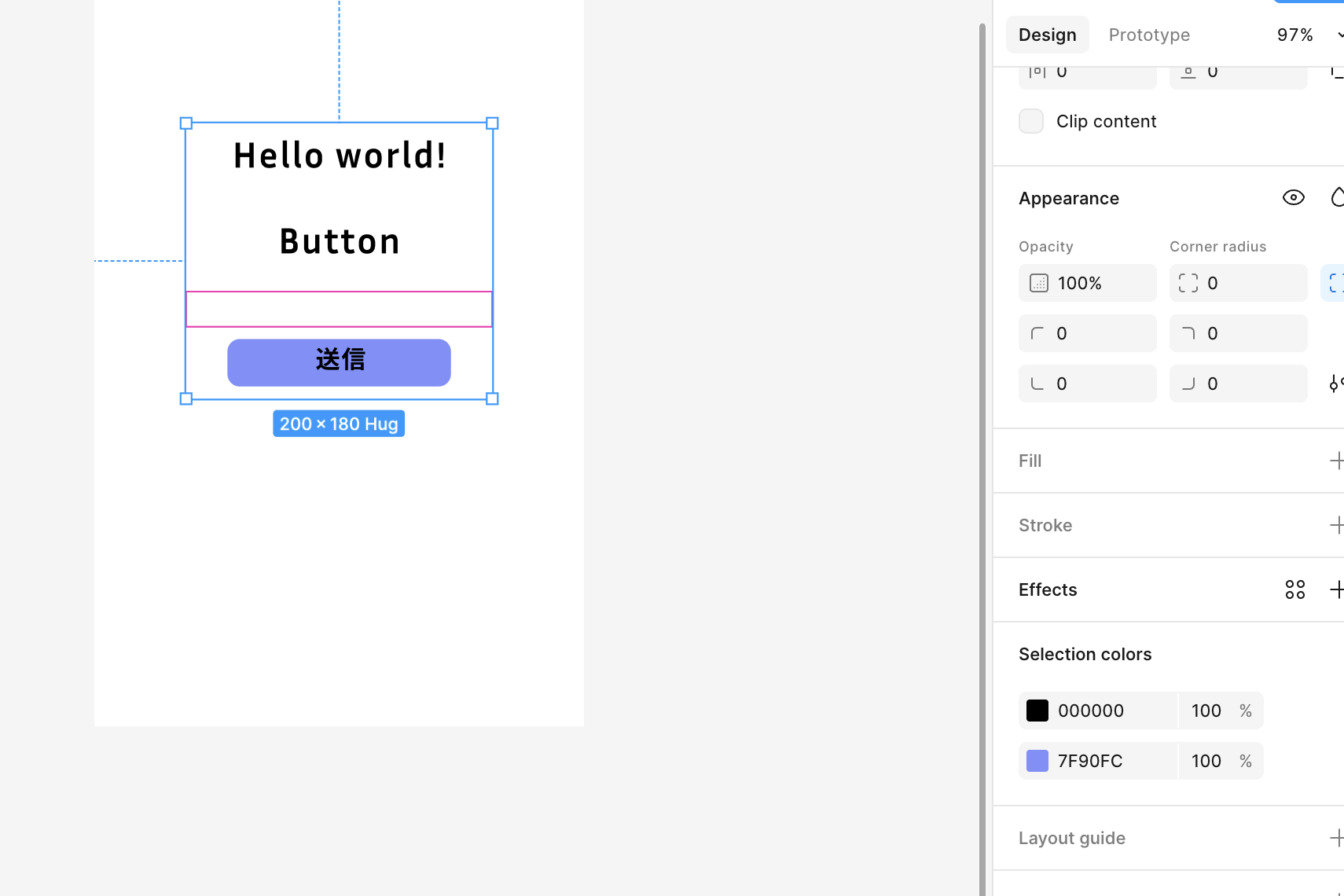Screen dimensions: 1344x896
Task: Select the Hello world! text on canvas
Action: point(340,156)
